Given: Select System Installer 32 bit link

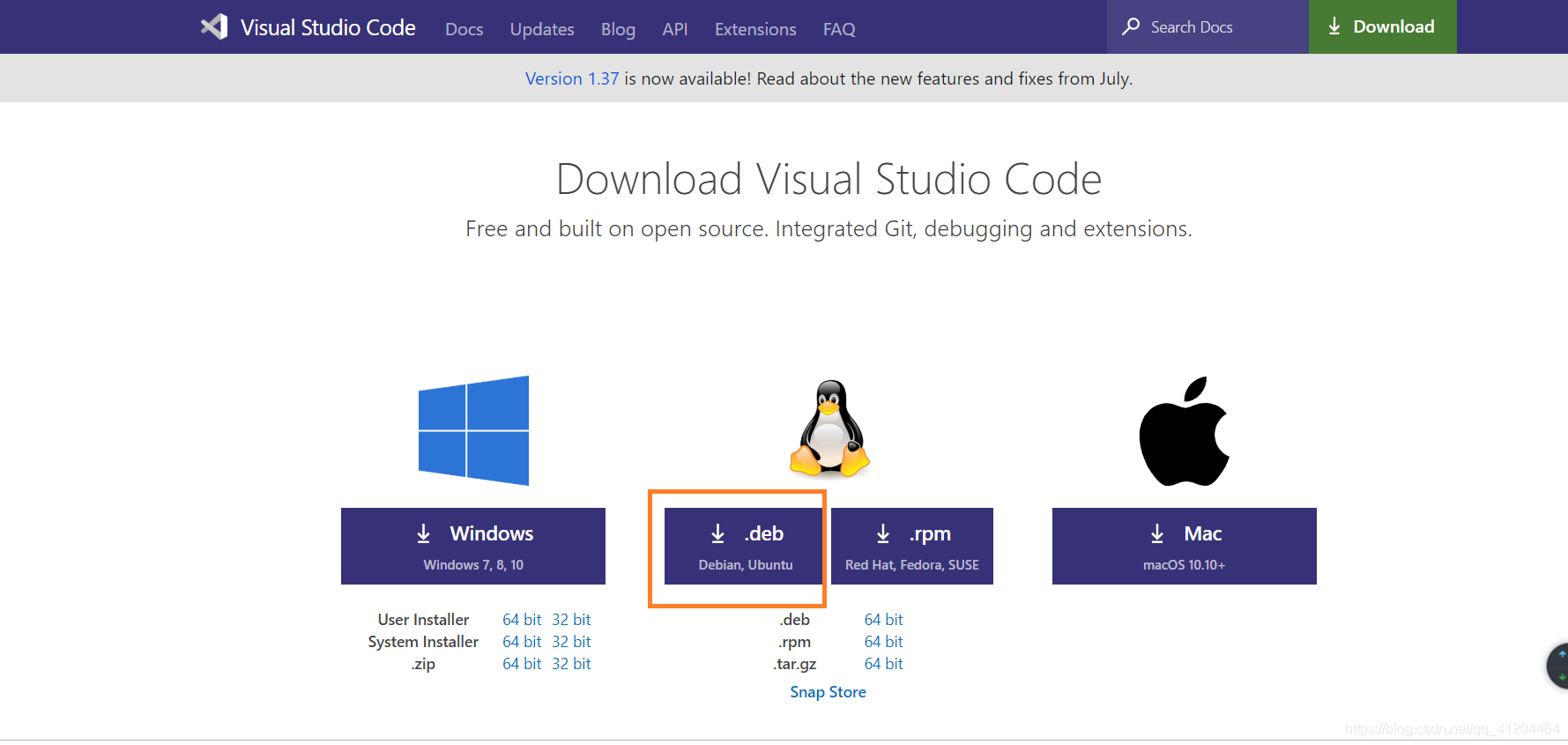Looking at the screenshot, I should [571, 642].
